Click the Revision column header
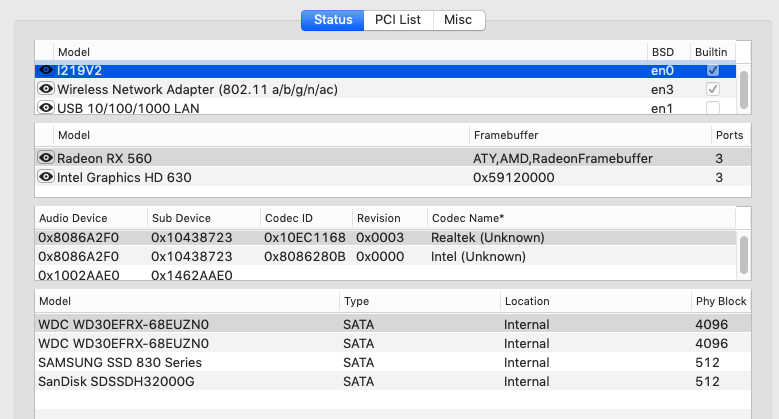The image size is (779, 419). click(x=390, y=218)
